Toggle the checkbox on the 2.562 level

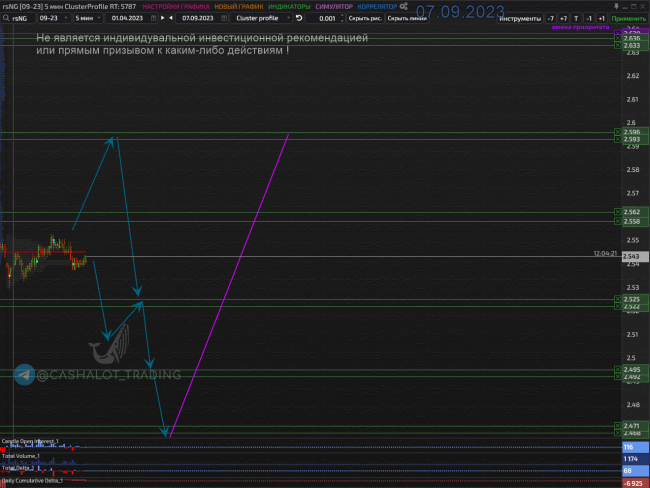point(617,212)
